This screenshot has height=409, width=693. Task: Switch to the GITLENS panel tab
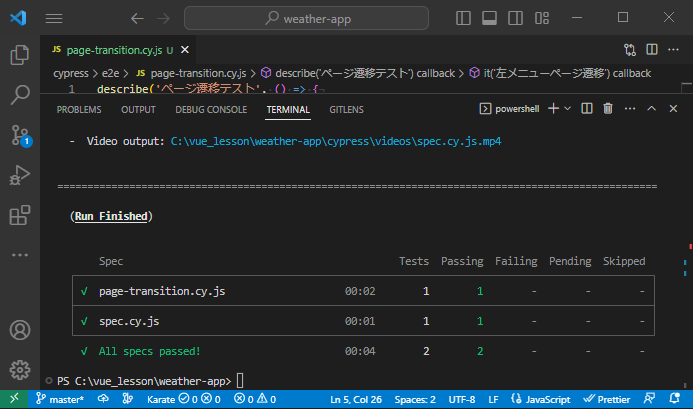[346, 110]
